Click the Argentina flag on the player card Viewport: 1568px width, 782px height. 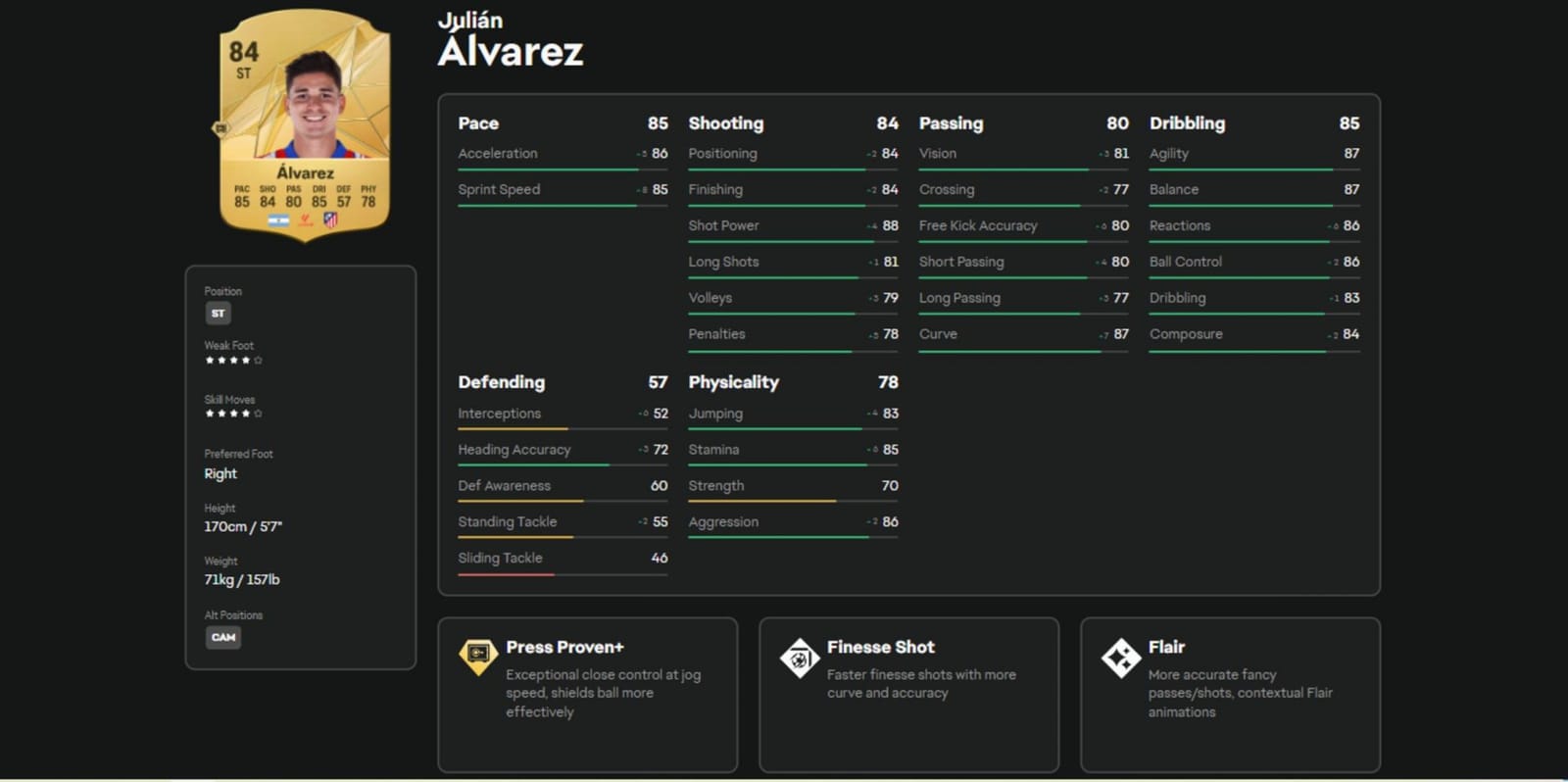[278, 220]
